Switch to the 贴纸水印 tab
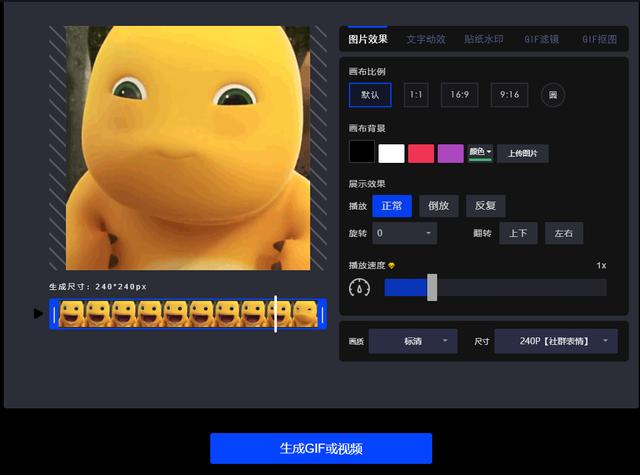Viewport: 640px width, 475px height. tap(484, 39)
